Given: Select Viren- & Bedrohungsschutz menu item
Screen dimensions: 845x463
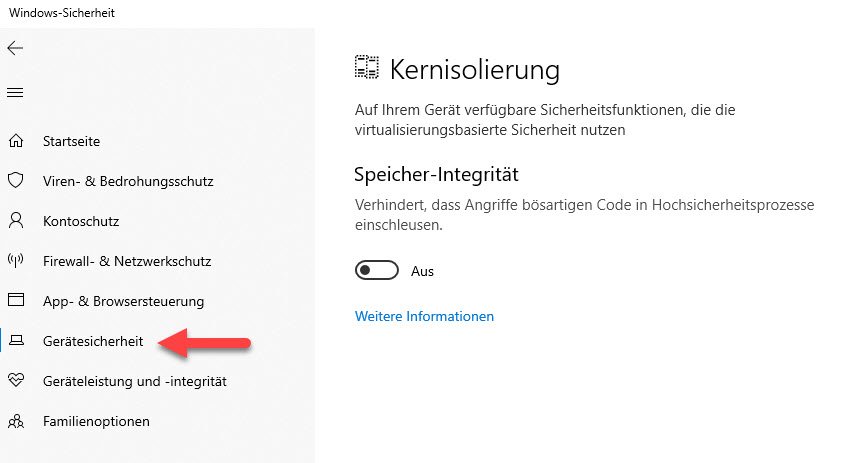Looking at the screenshot, I should coord(128,181).
